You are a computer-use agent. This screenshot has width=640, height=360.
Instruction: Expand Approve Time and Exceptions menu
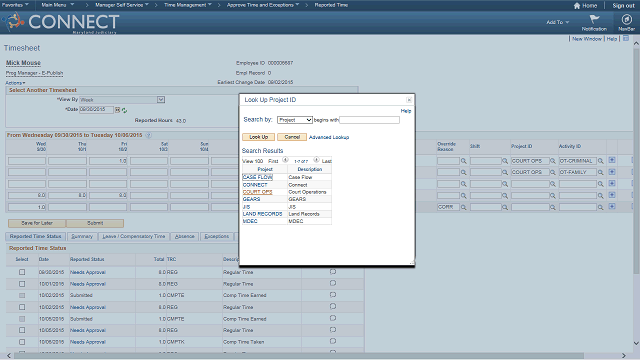(x=263, y=5)
